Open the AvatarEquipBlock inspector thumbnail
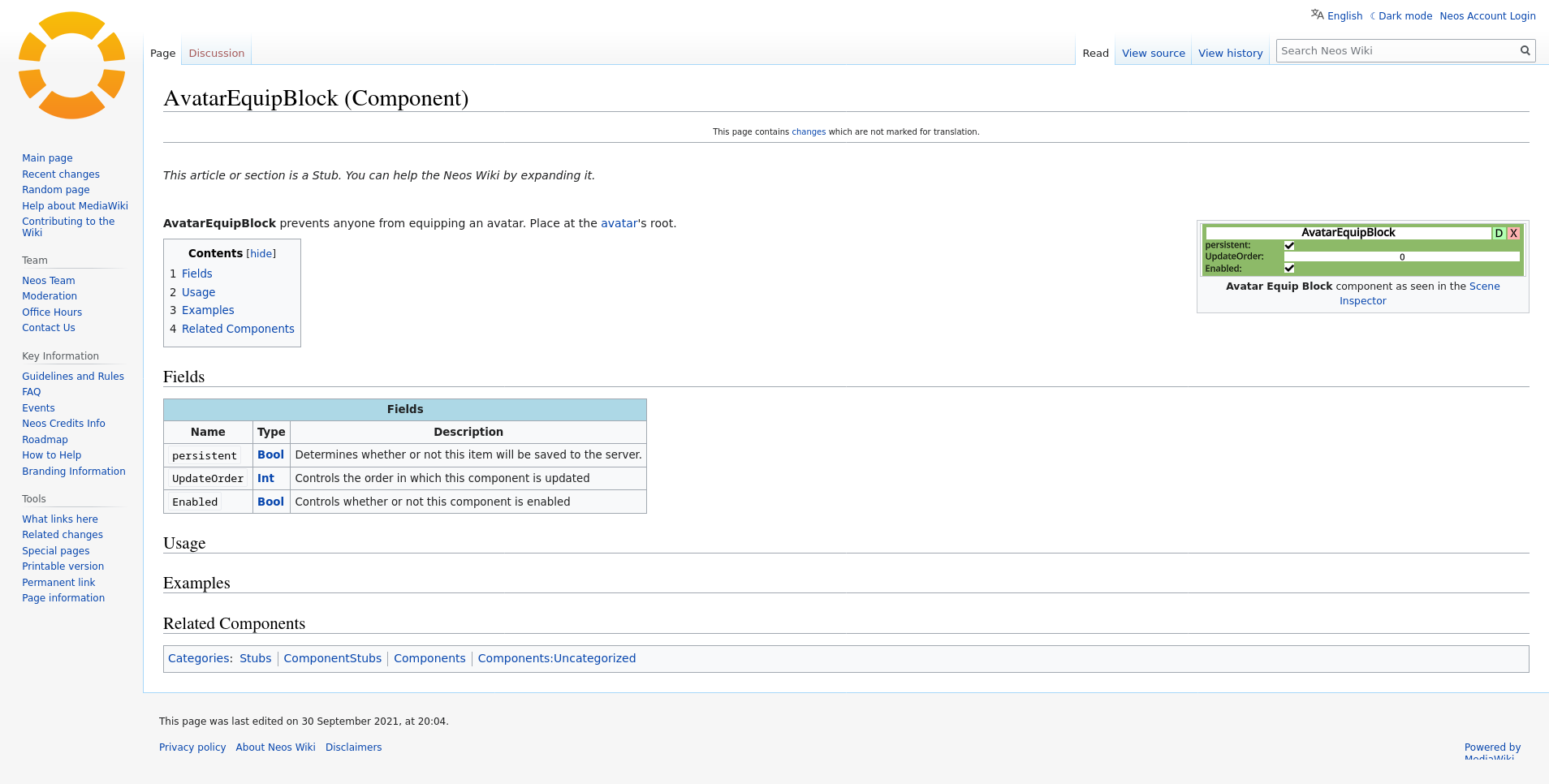Image resolution: width=1549 pixels, height=784 pixels. 1362,250
